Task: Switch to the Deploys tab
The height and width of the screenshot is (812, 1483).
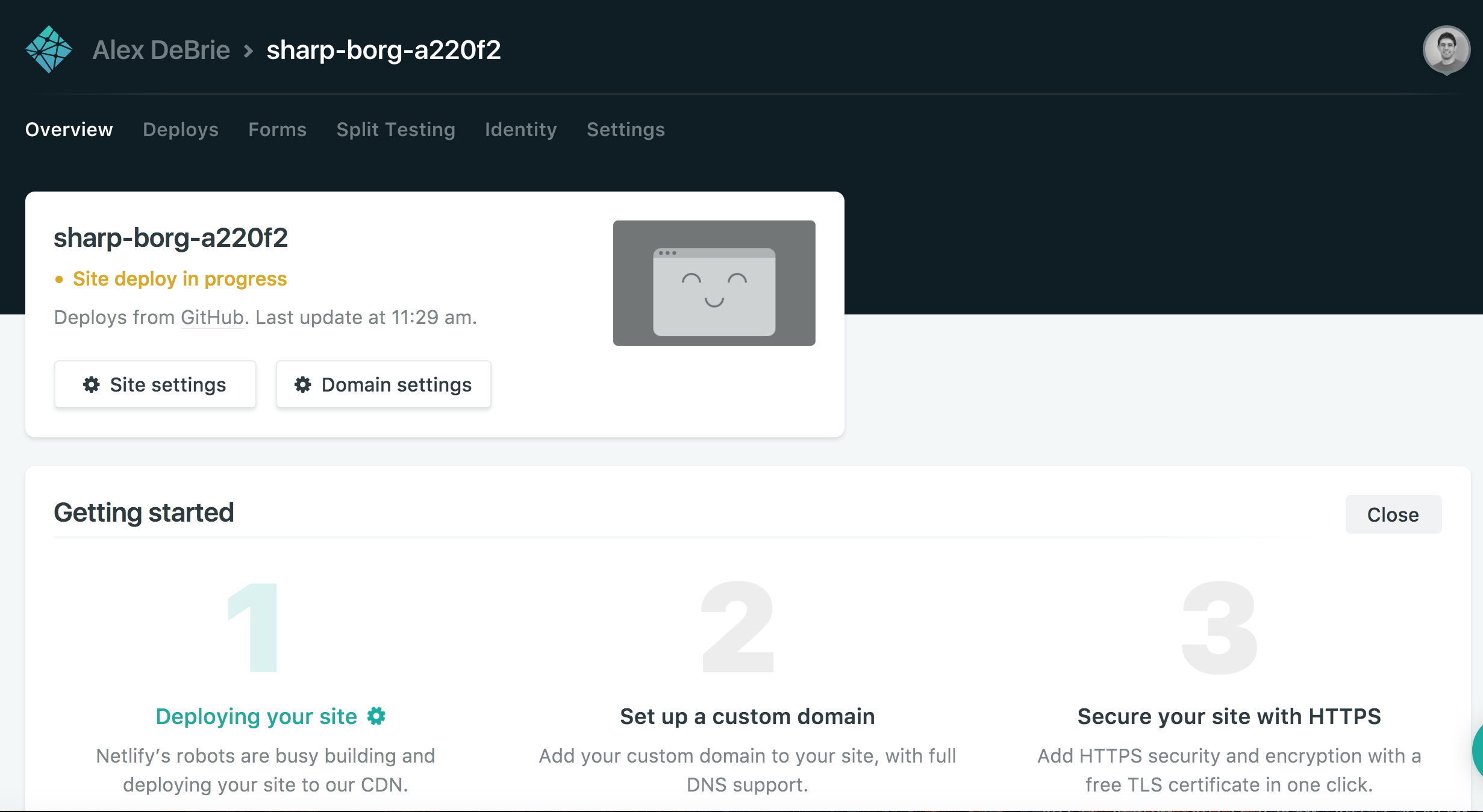Action: (180, 130)
